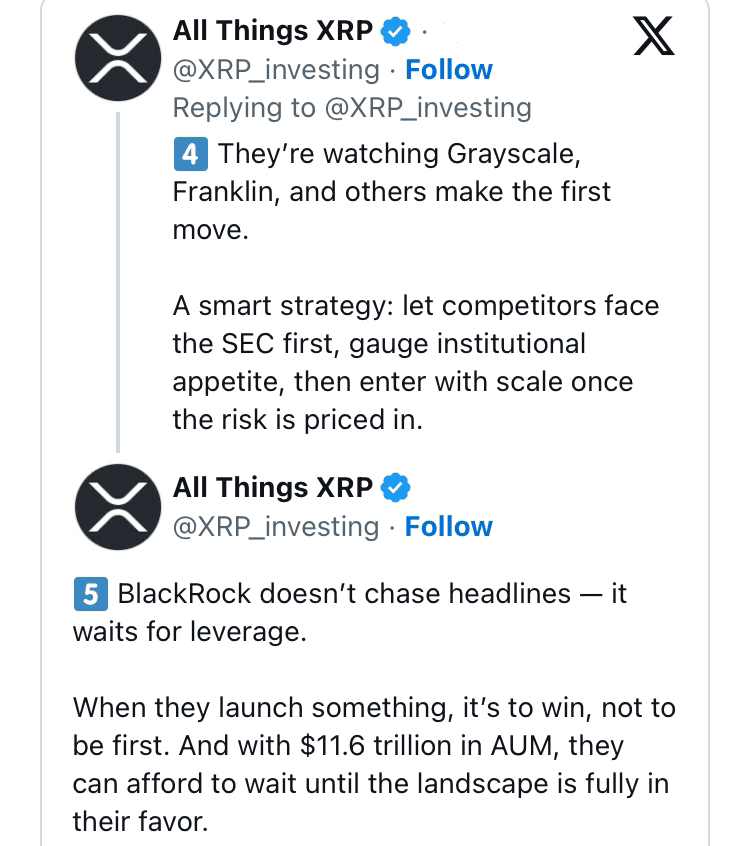Click the blue number 5 emoji
This screenshot has height=846, width=750.
point(90,594)
